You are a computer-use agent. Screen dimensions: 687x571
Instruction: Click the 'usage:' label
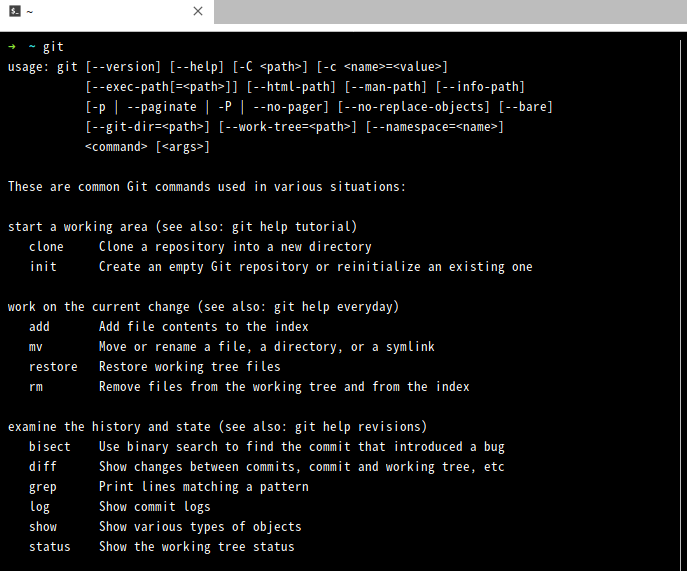(x=28, y=67)
